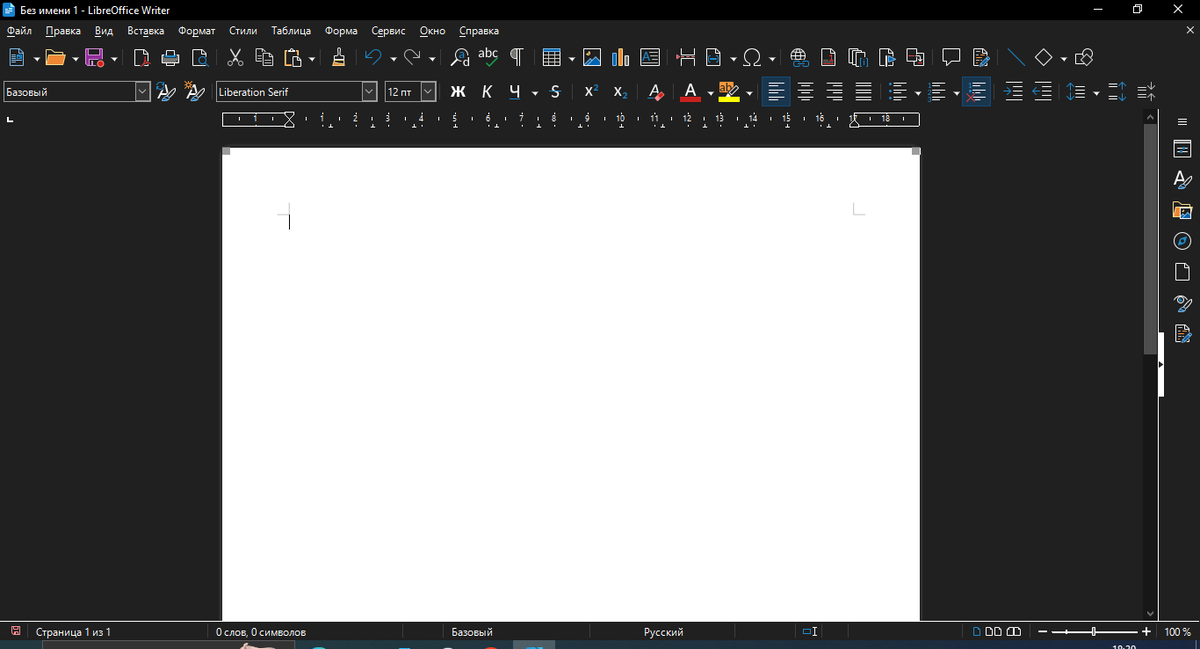
Task: Click the 100 % zoom level
Action: click(1178, 632)
